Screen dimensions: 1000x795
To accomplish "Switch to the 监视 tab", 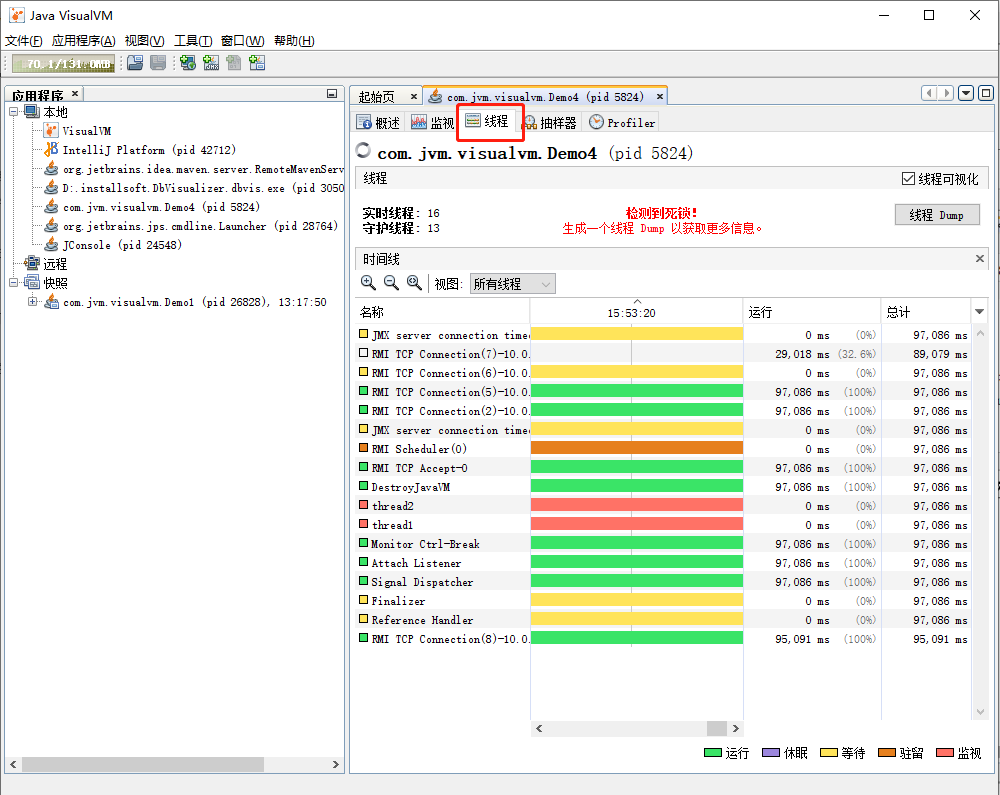I will click(432, 122).
